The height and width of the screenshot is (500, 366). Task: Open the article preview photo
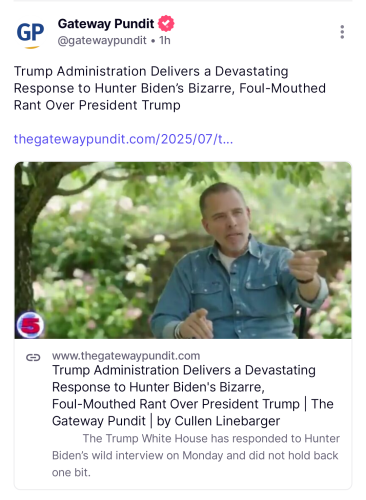click(183, 250)
